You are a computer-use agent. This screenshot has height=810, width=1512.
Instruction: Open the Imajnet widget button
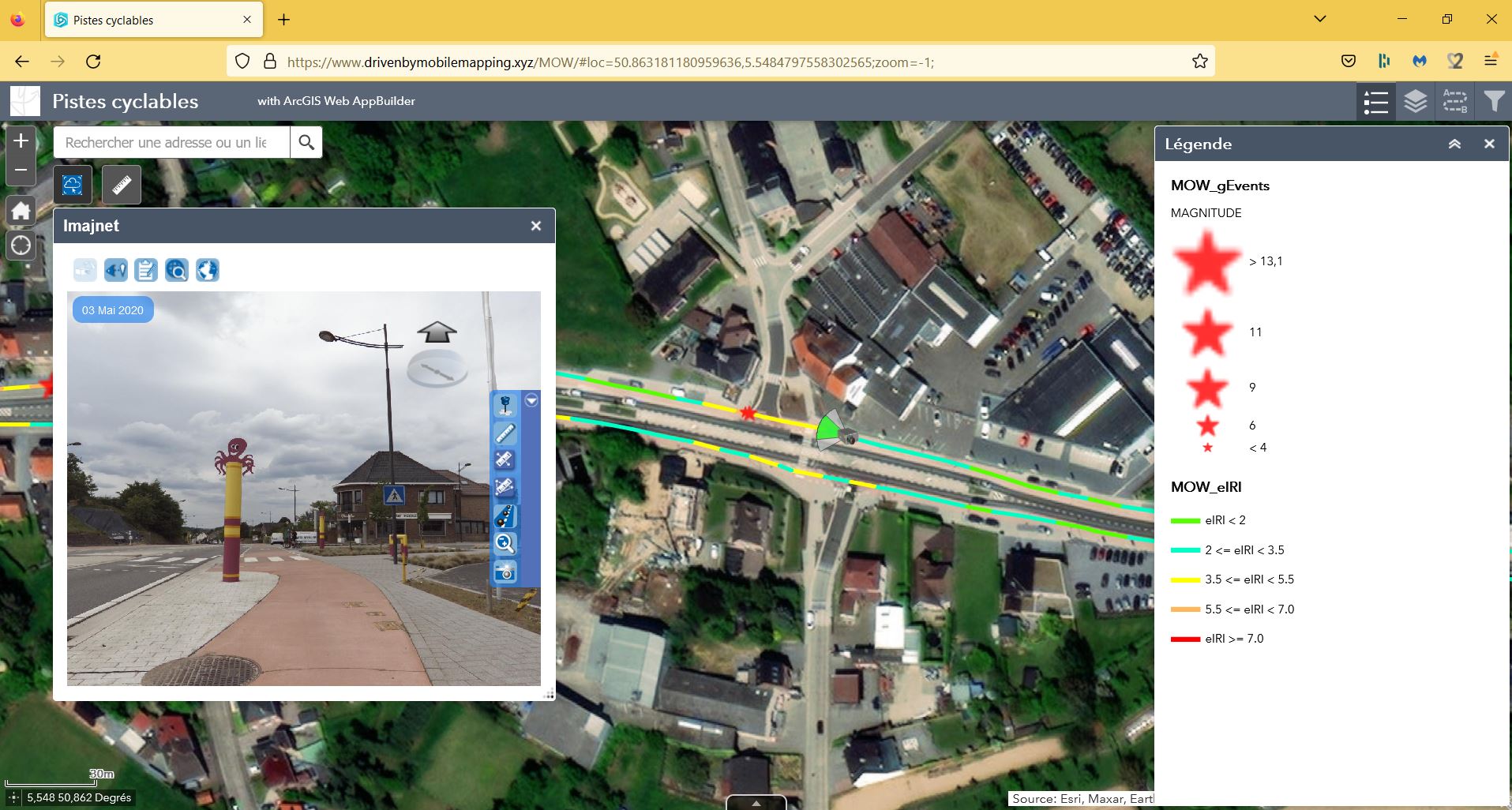click(73, 185)
